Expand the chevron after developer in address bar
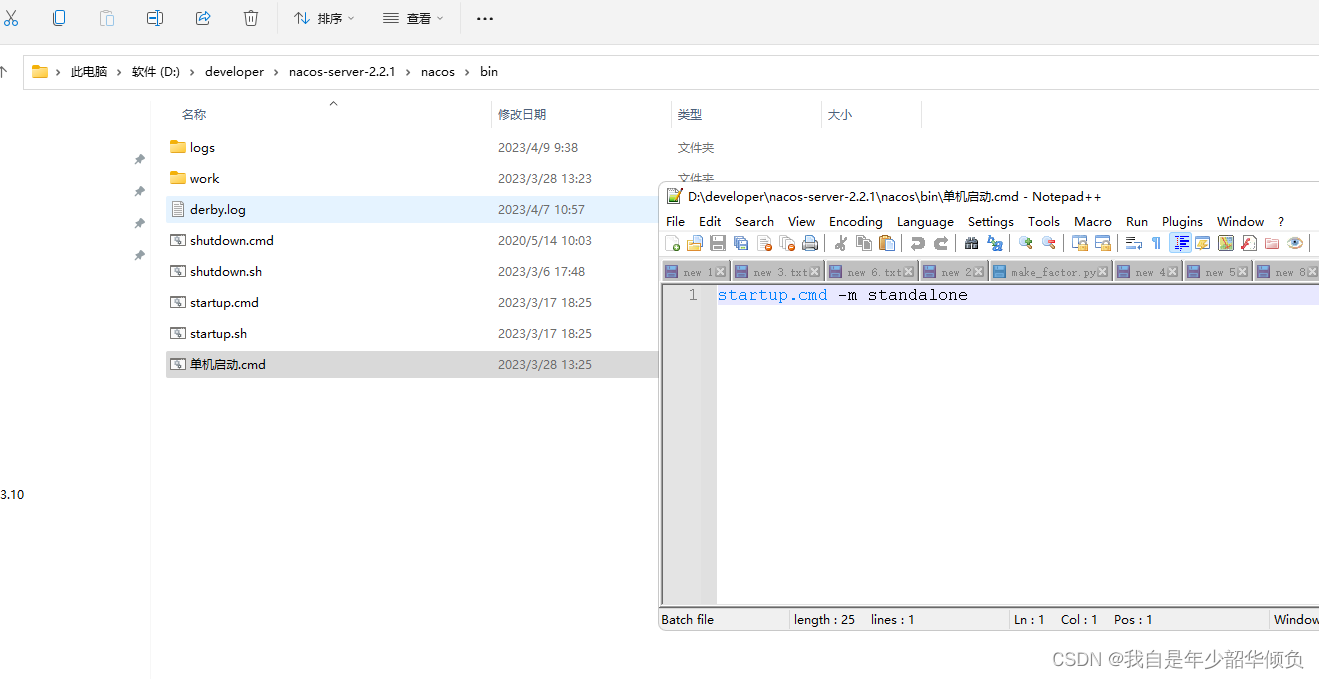 [276, 72]
